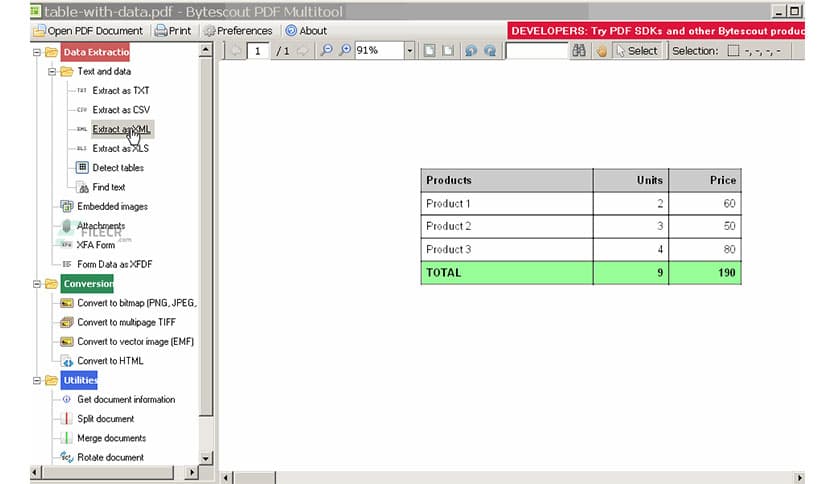The width and height of the screenshot is (836, 484).
Task: Click the Rotate document icon
Action: (x=67, y=457)
